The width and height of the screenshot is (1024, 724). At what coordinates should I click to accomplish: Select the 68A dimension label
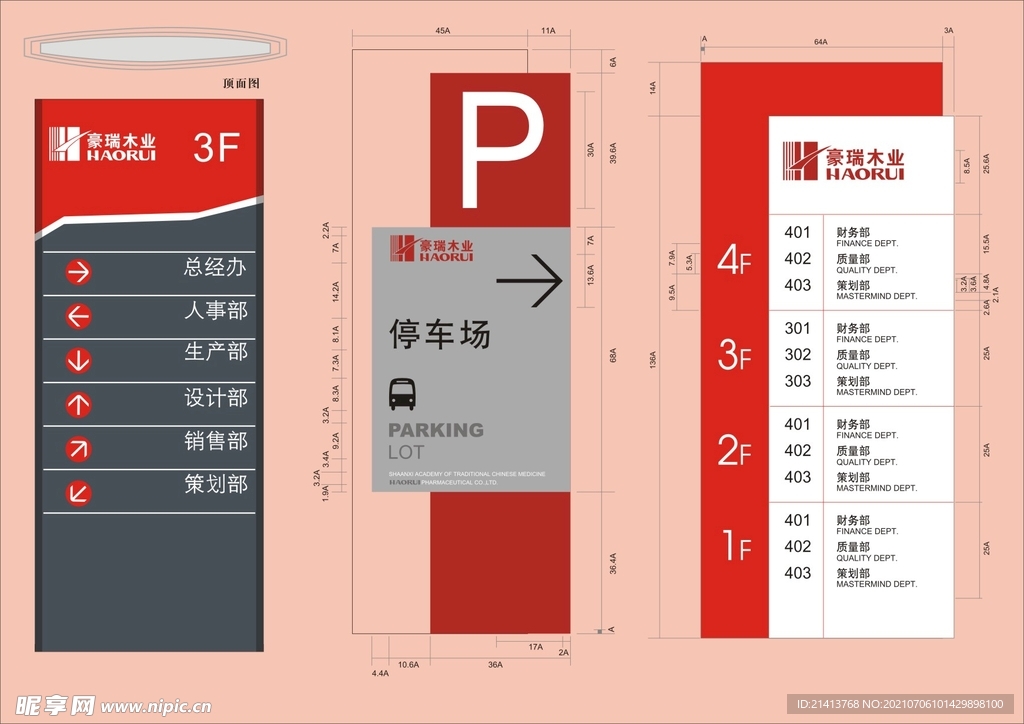point(613,356)
